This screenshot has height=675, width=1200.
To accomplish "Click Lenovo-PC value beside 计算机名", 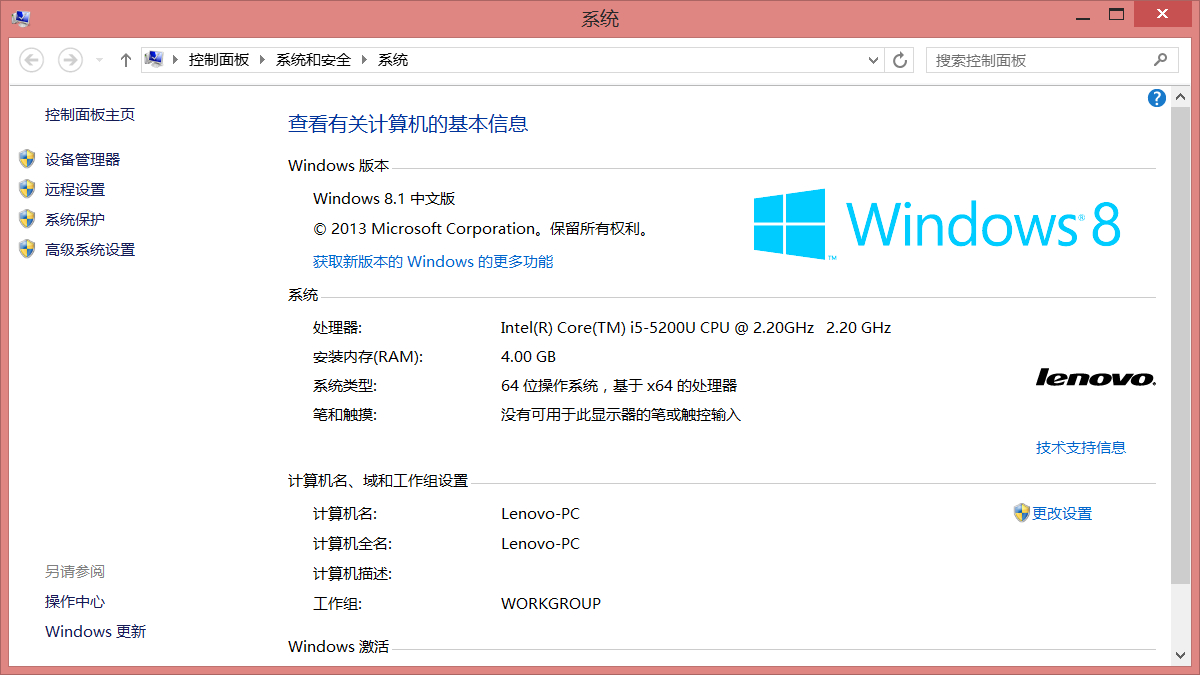I will pyautogui.click(x=540, y=514).
